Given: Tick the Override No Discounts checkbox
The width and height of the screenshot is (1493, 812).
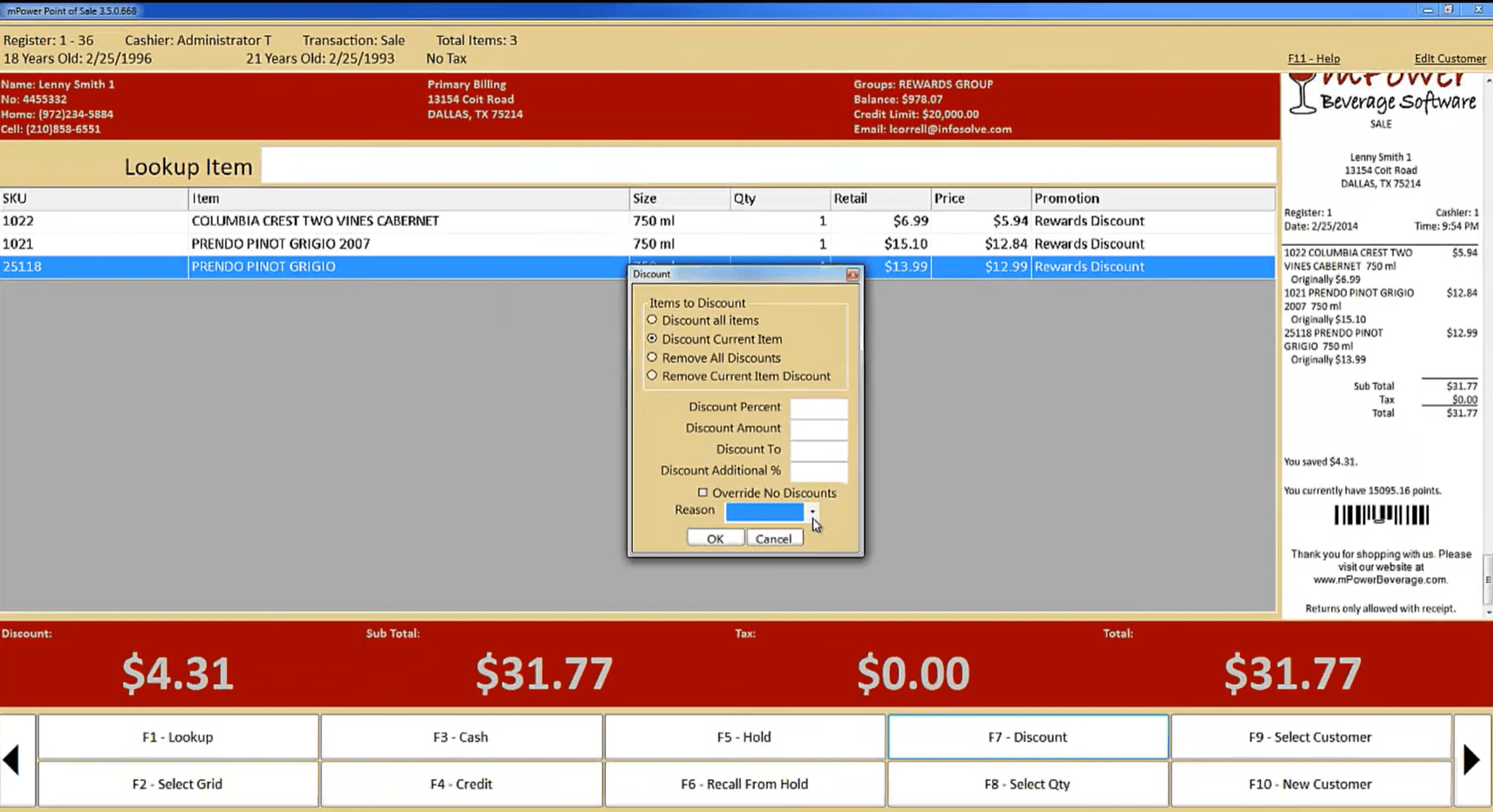Looking at the screenshot, I should [702, 492].
